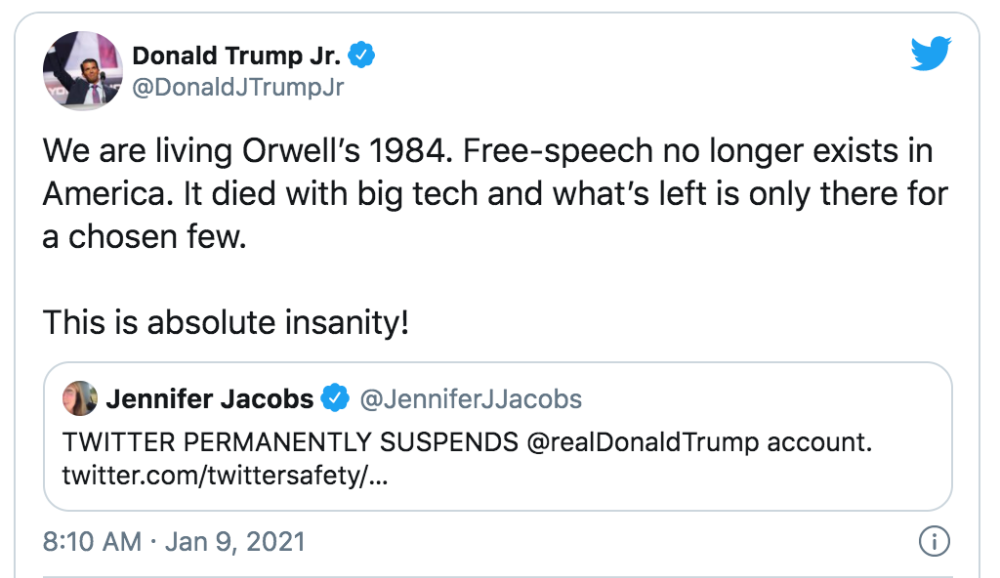The image size is (1000, 578).
Task: Click the Twitter bird logo
Action: coord(931,53)
